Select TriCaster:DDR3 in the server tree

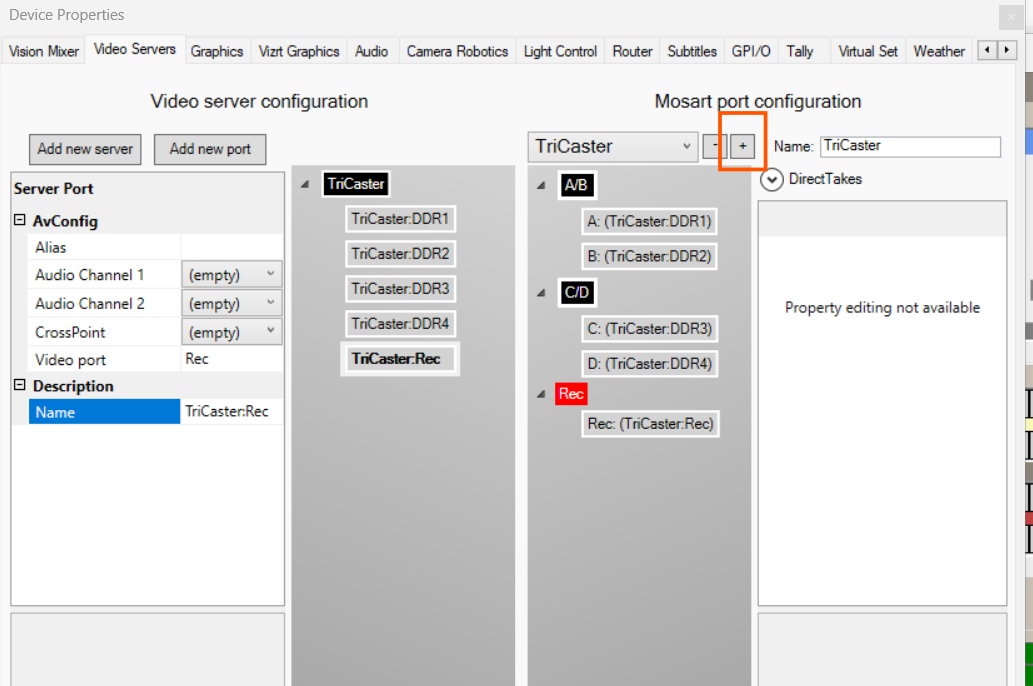pyautogui.click(x=400, y=289)
